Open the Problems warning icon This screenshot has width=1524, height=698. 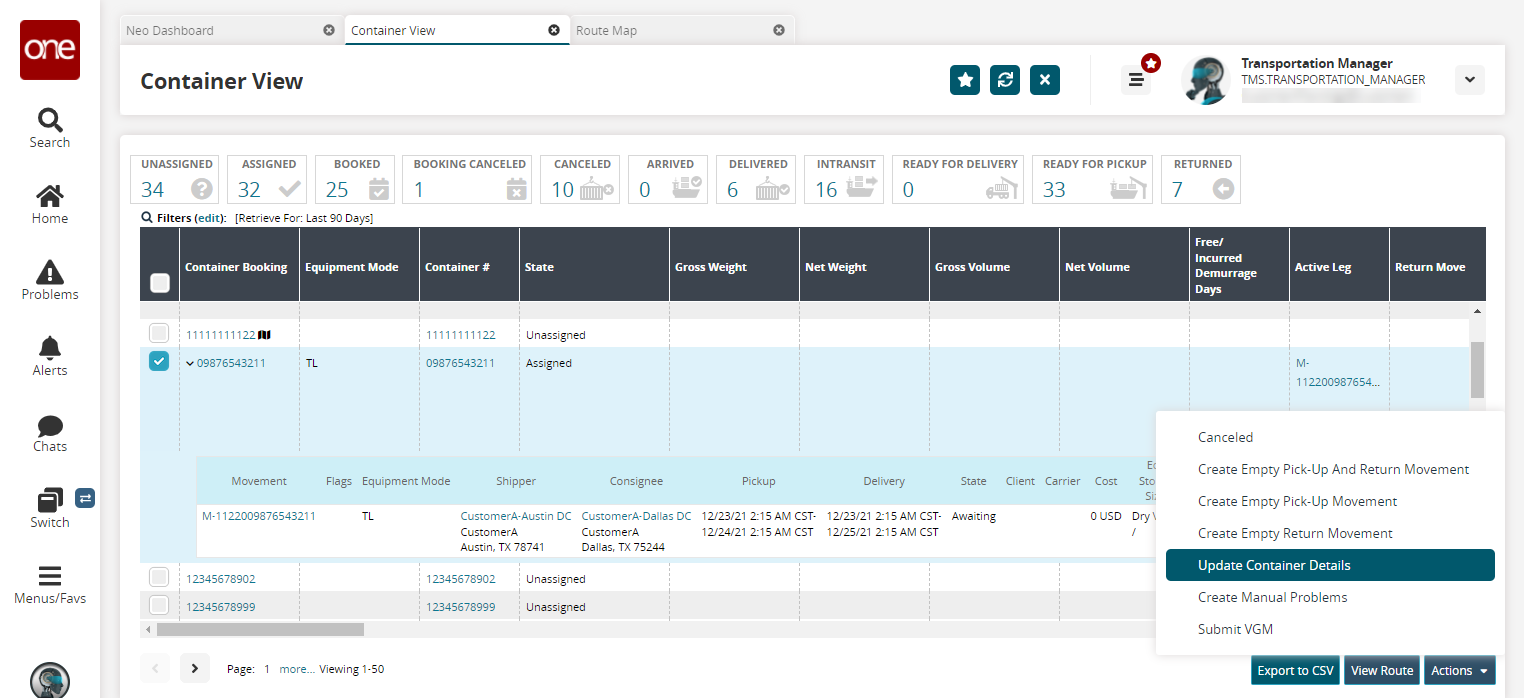pos(49,272)
